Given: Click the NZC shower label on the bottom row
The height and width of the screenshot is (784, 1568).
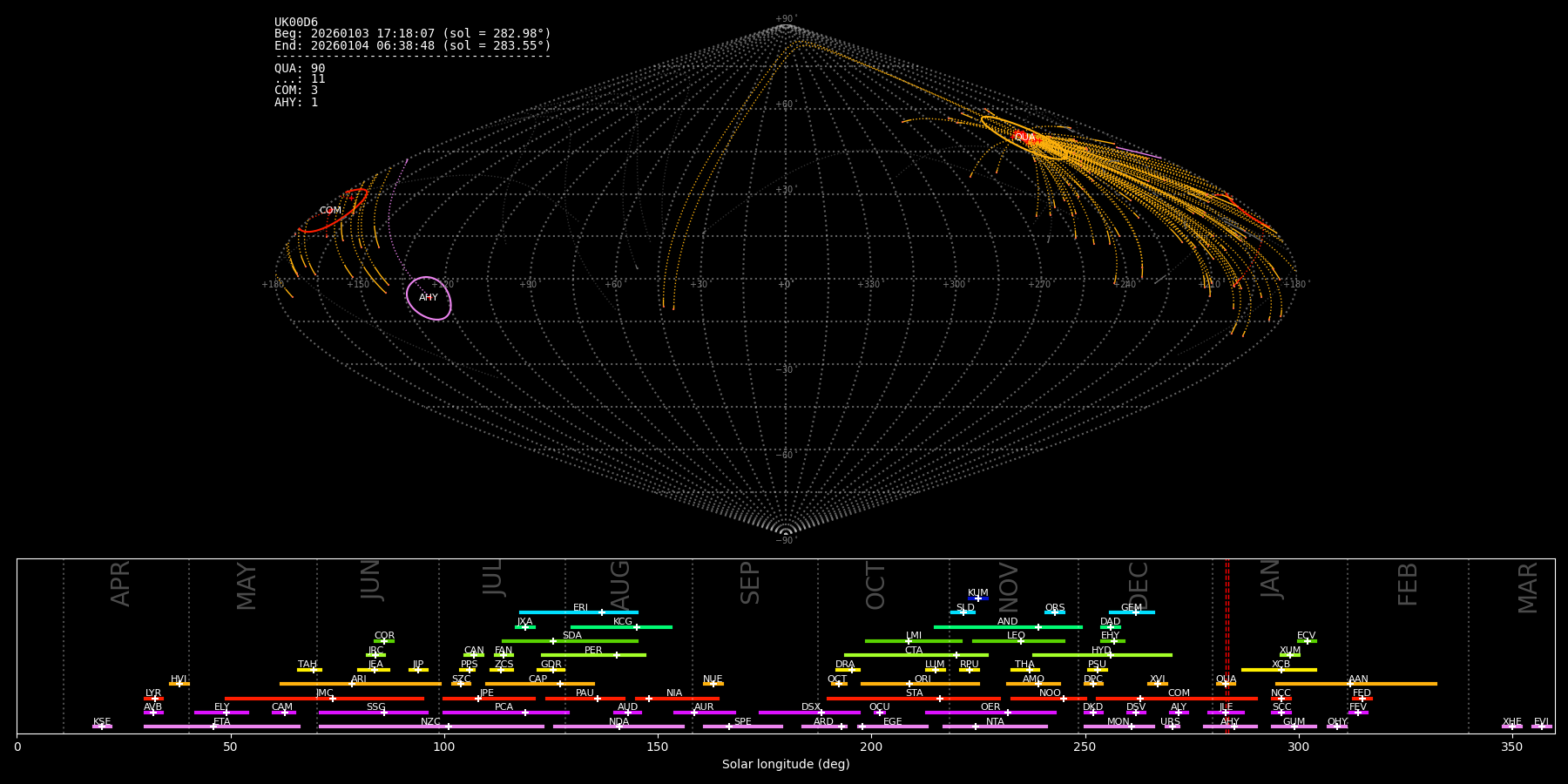Looking at the screenshot, I should tap(430, 722).
